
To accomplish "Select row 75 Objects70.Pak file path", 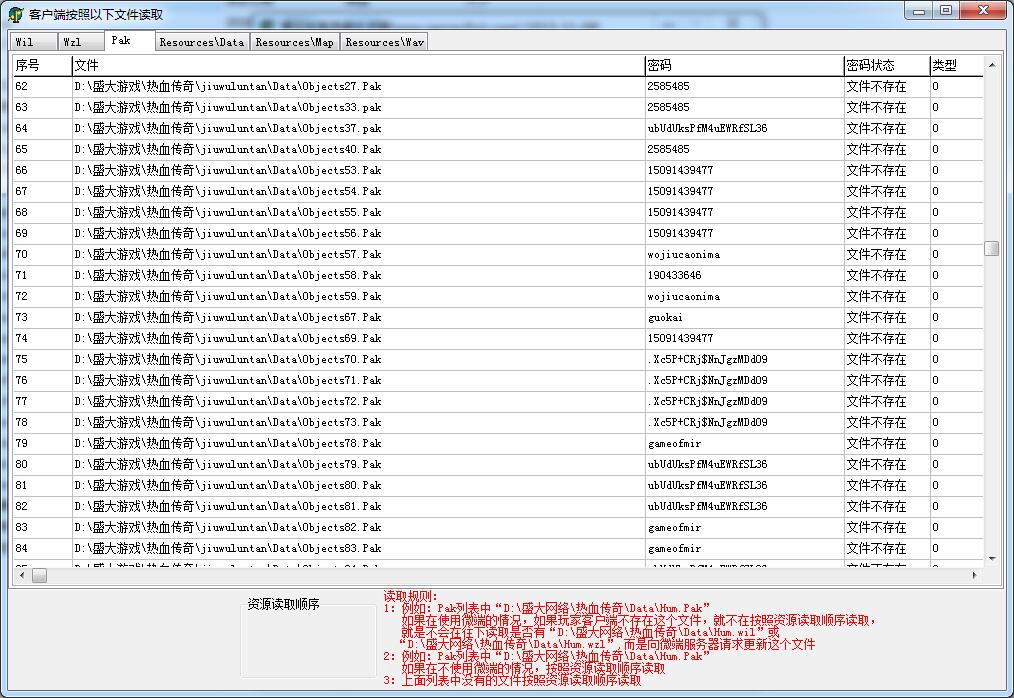I will [228, 360].
